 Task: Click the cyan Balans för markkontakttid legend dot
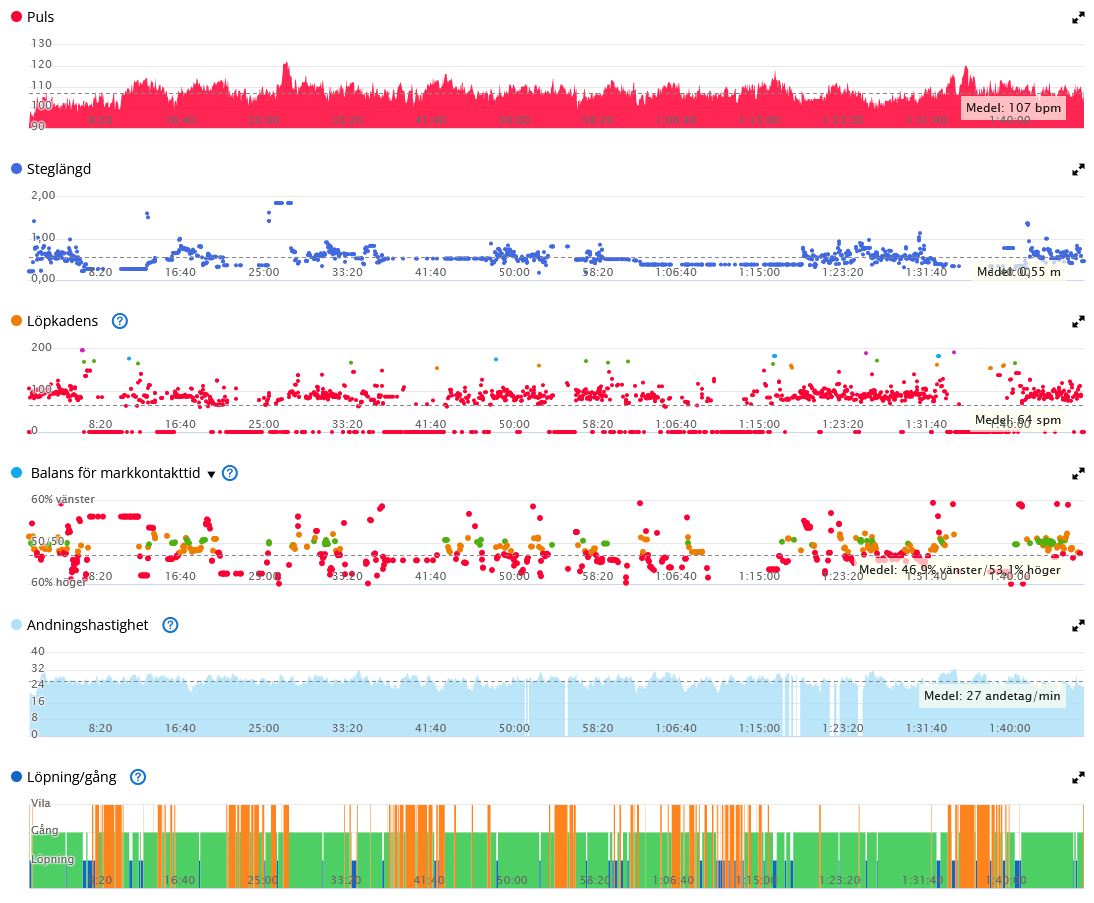coord(17,473)
